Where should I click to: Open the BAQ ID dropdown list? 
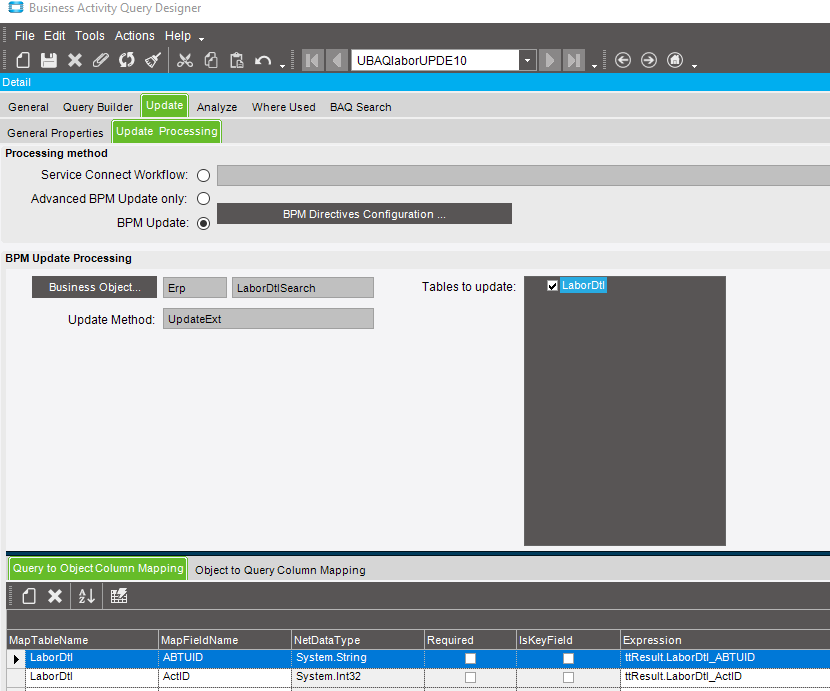[527, 60]
